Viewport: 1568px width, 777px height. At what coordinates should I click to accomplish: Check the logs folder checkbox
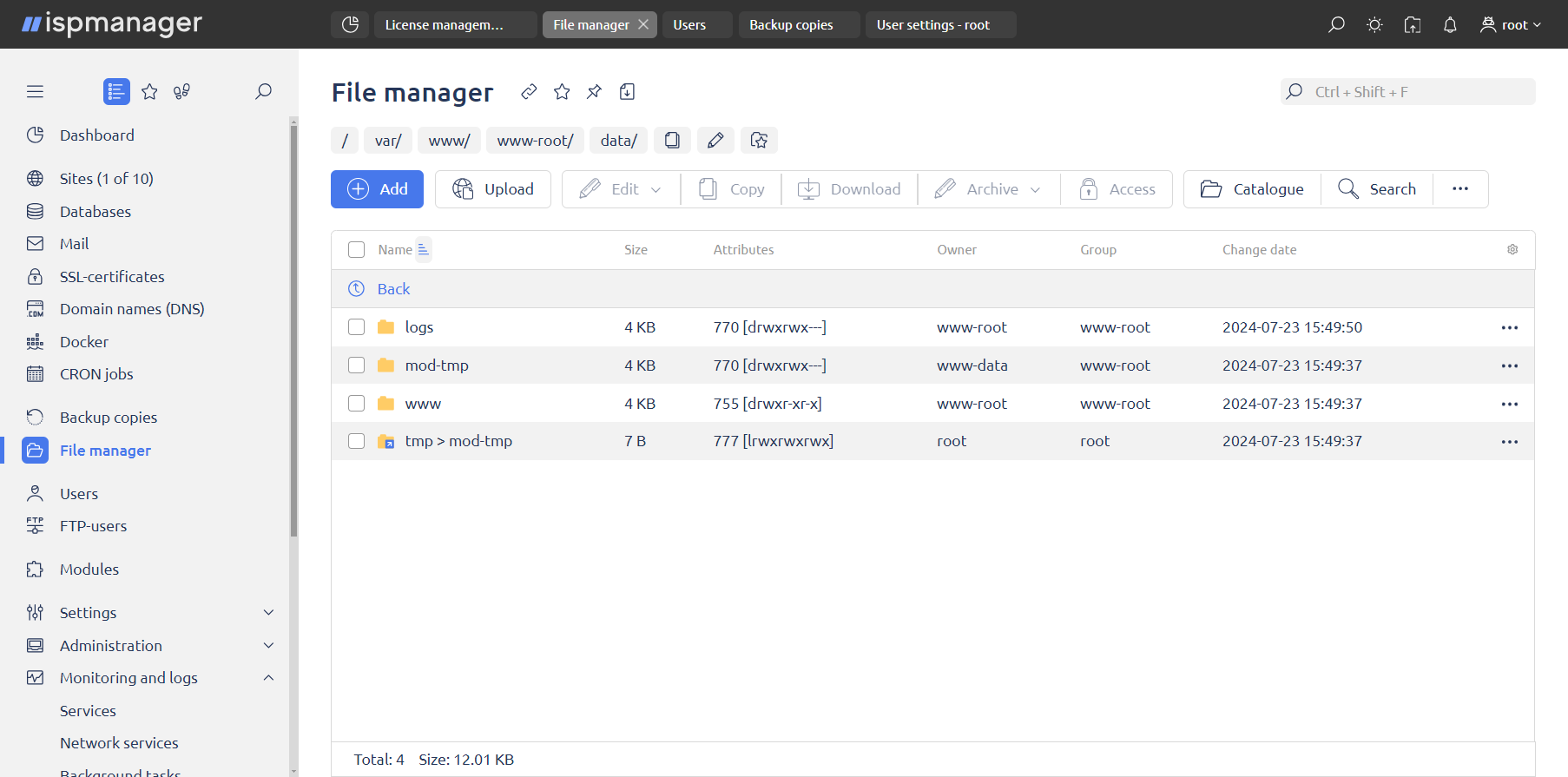(356, 327)
